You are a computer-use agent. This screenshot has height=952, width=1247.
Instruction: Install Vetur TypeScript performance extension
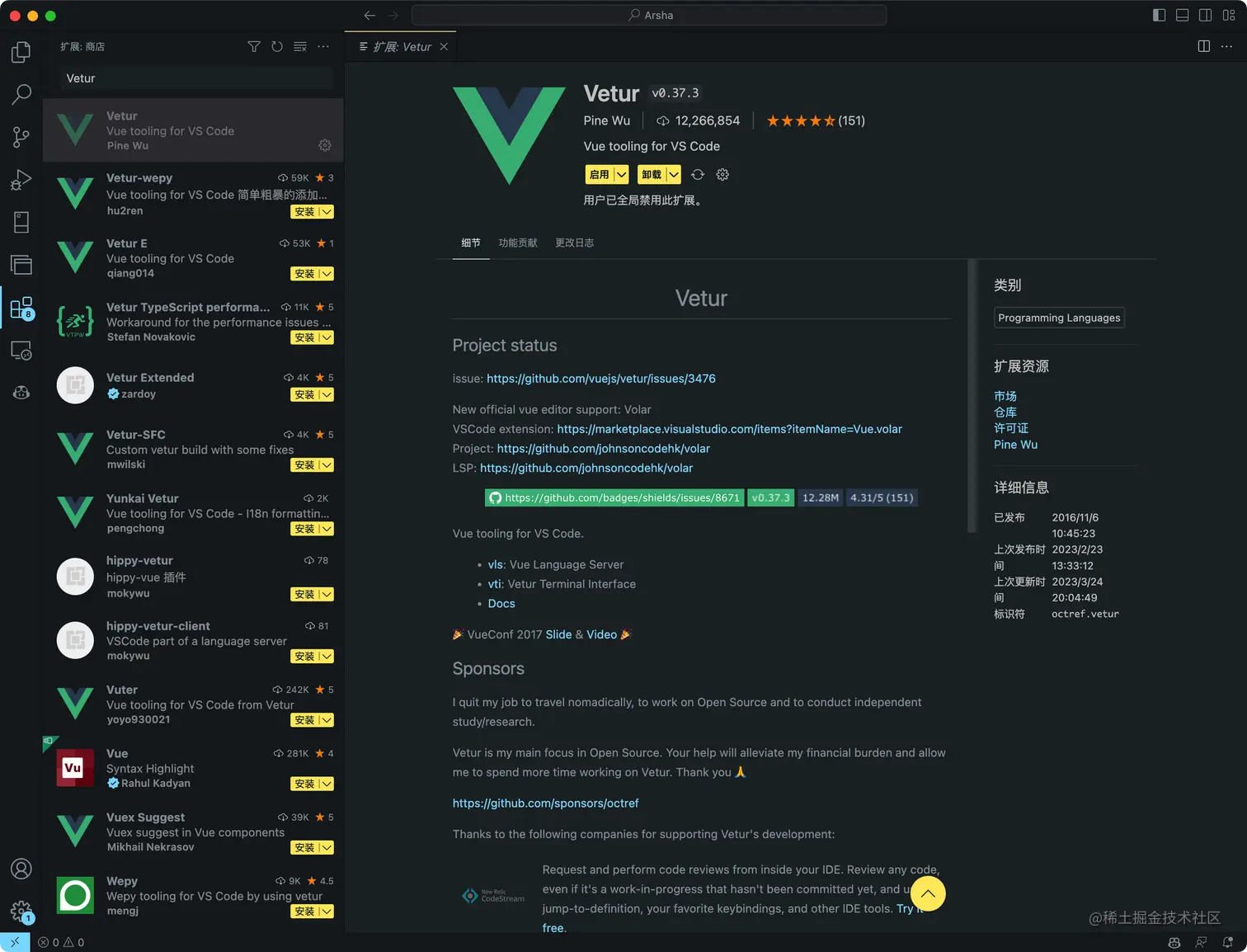point(305,337)
